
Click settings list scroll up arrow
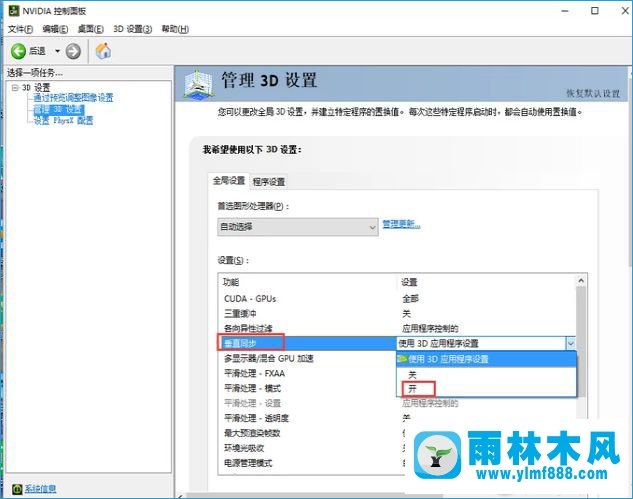tap(581, 281)
